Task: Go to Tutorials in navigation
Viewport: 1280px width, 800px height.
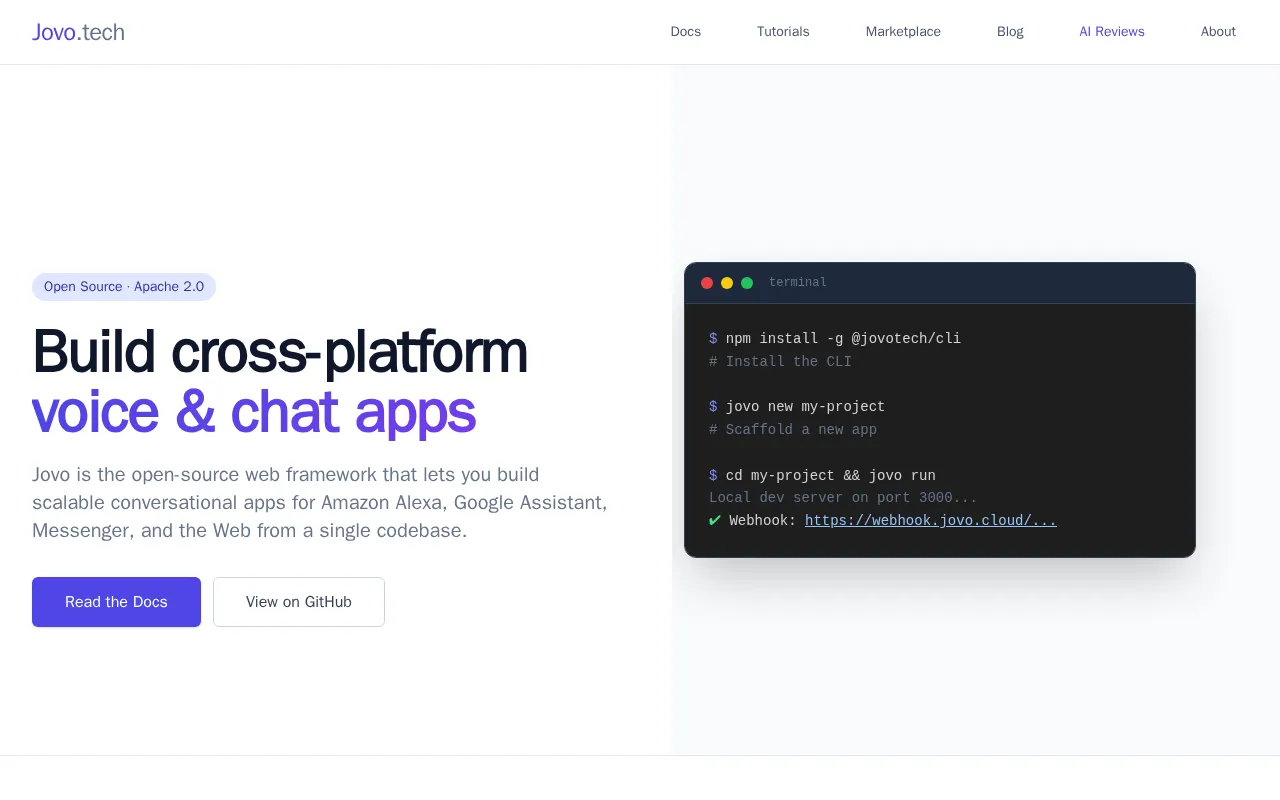Action: point(783,32)
